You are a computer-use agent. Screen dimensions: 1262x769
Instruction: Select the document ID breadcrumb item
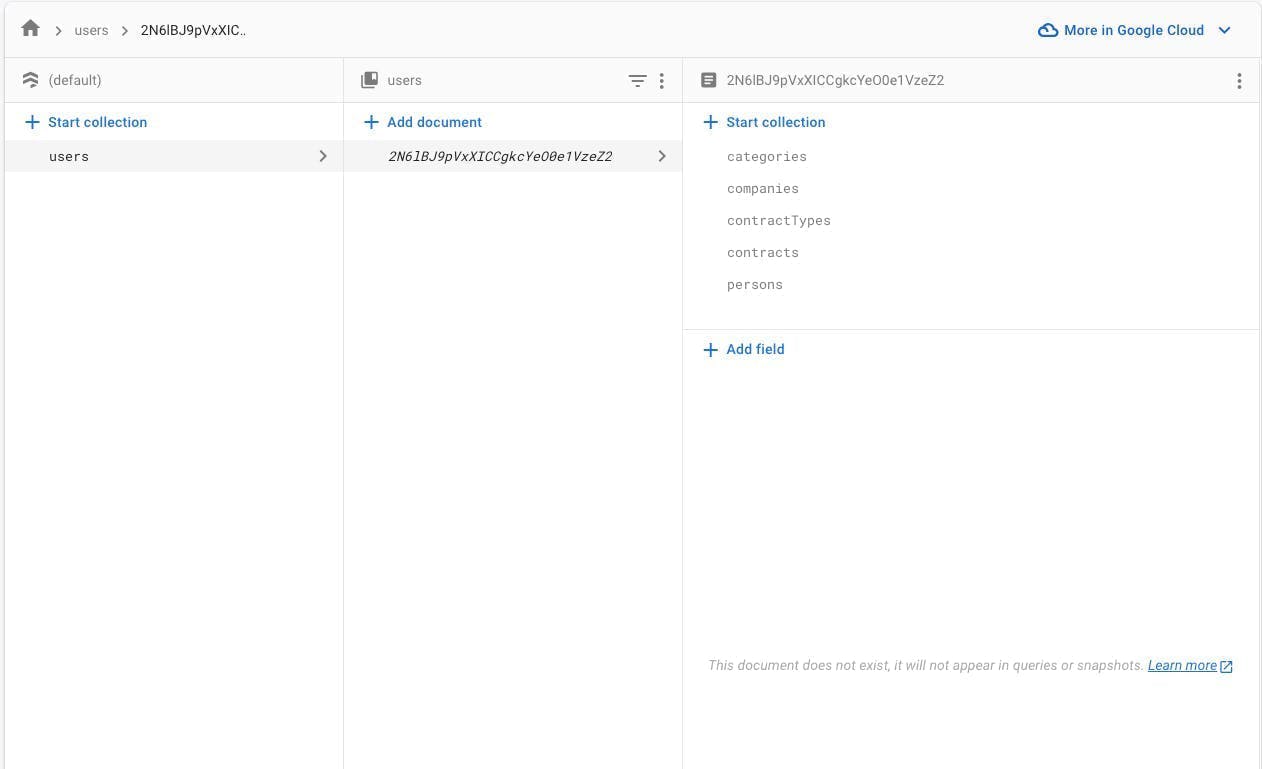pos(193,30)
